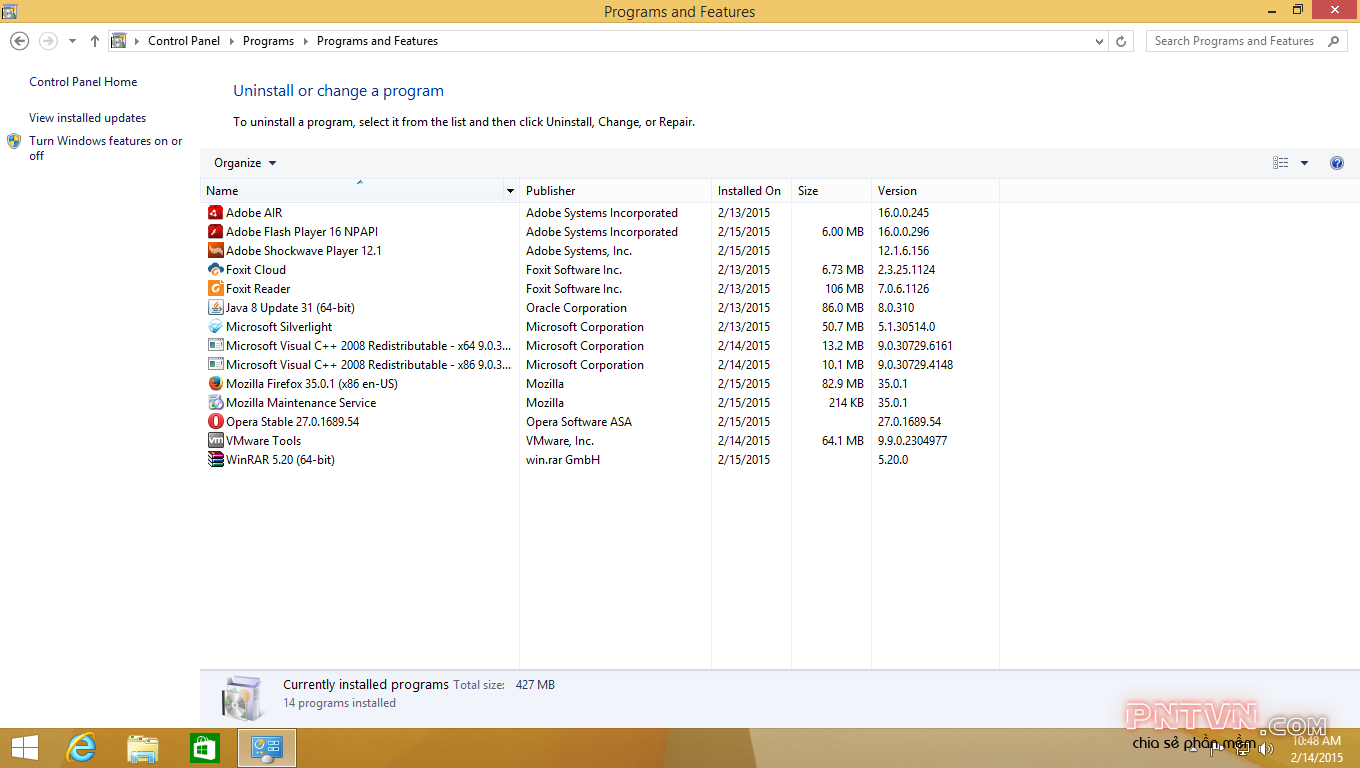This screenshot has width=1360, height=768.
Task: Open Internet Explorer from the taskbar
Action: (81, 748)
